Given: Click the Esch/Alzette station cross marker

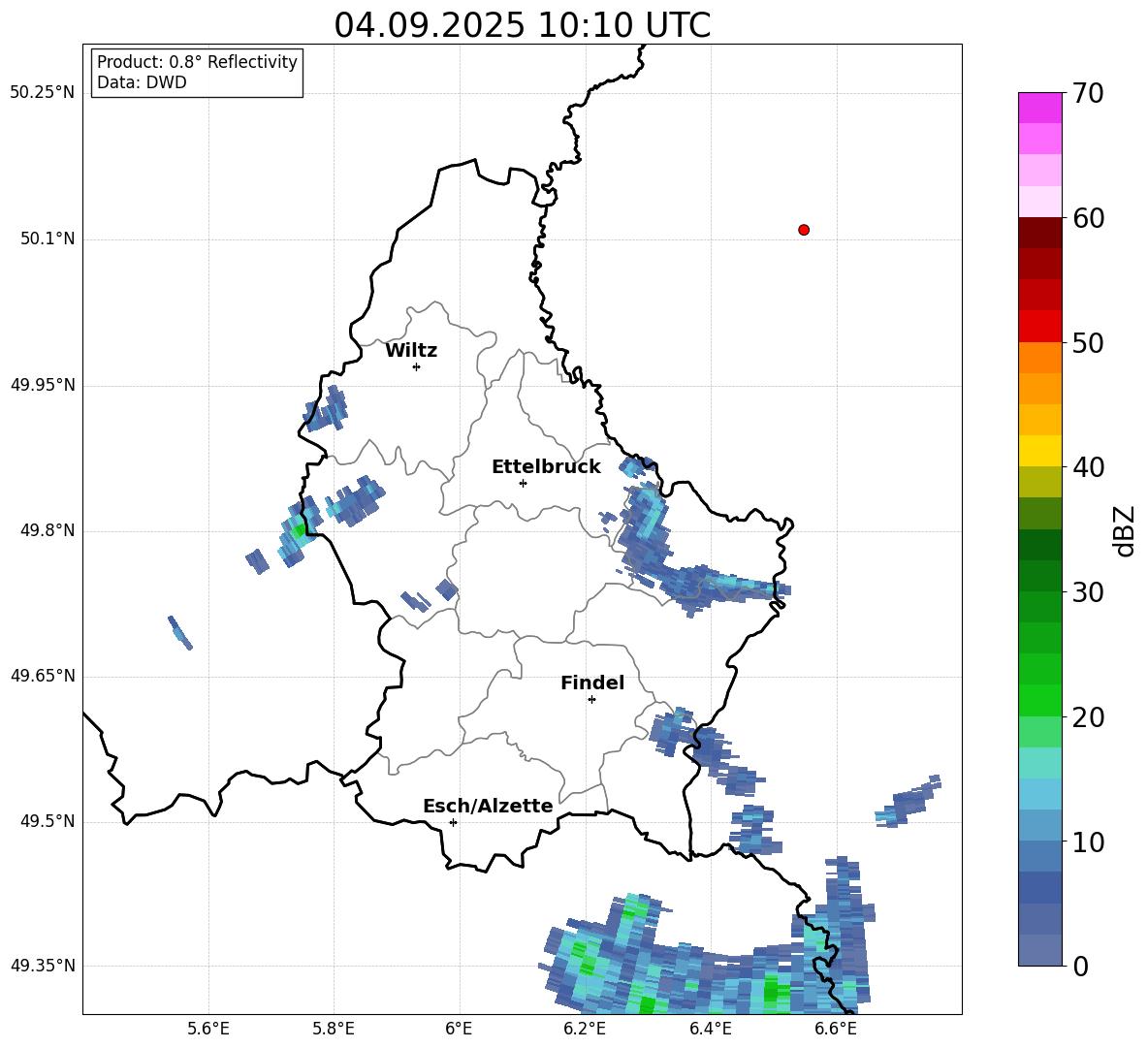Looking at the screenshot, I should coord(453,822).
